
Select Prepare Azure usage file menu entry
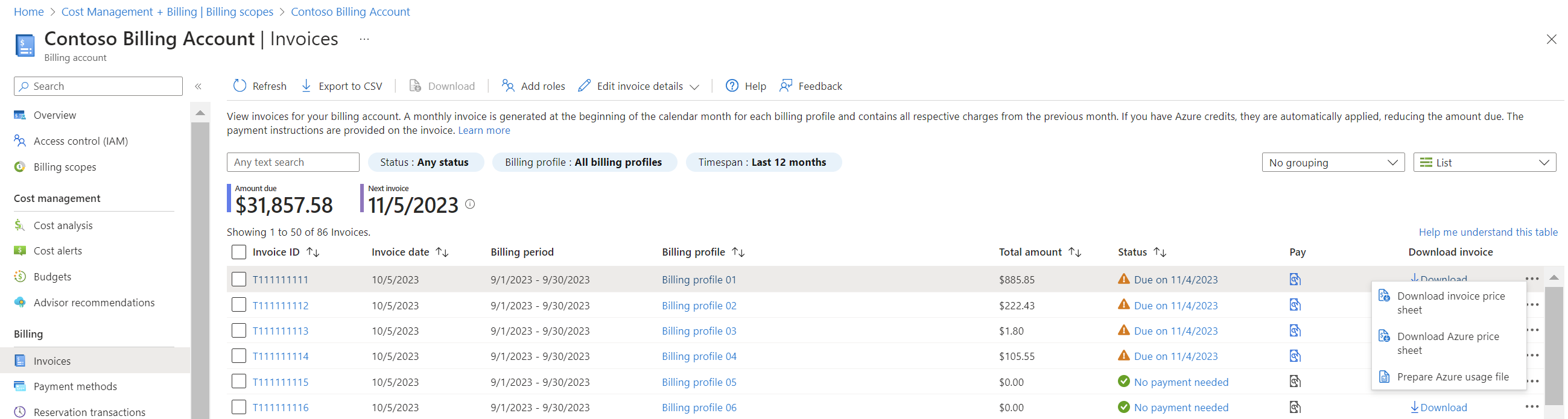pyautogui.click(x=1449, y=377)
